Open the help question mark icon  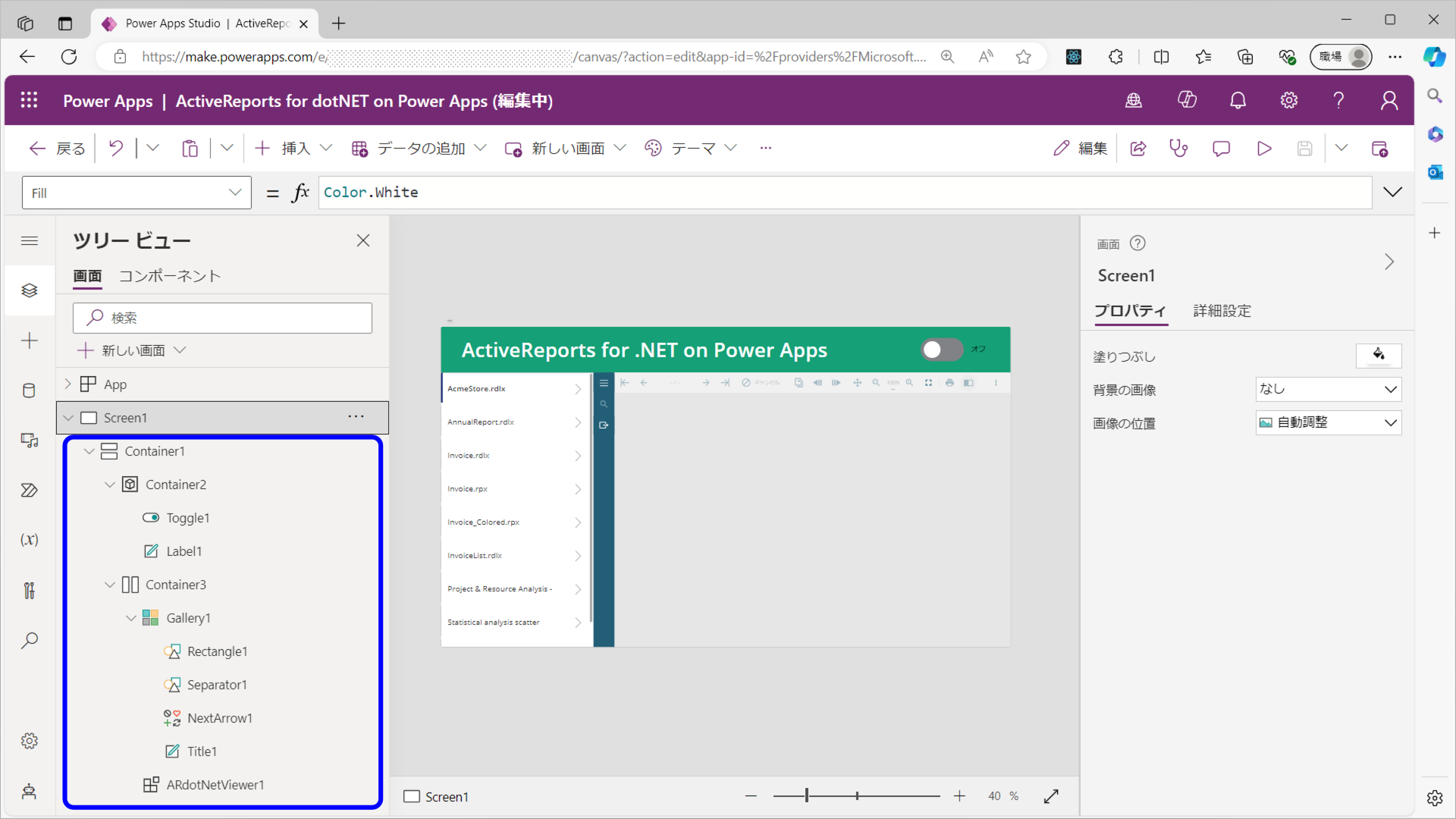1339,100
